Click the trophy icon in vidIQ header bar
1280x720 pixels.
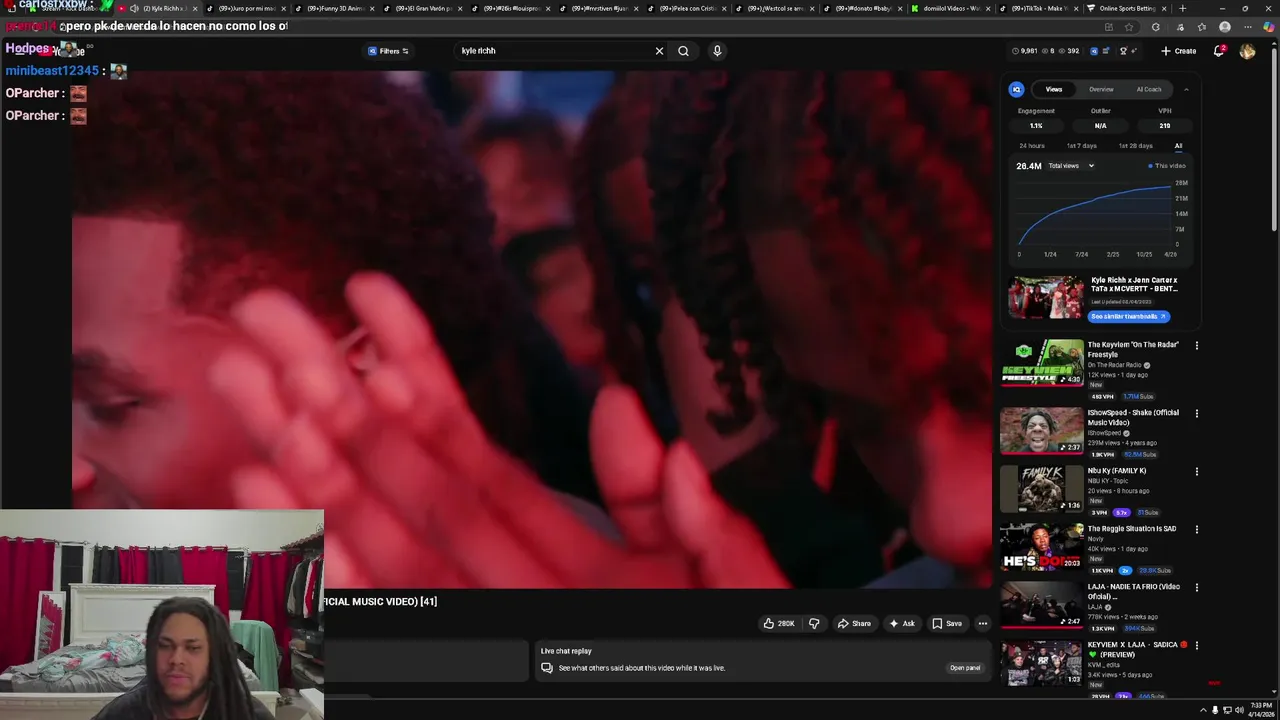(1123, 51)
